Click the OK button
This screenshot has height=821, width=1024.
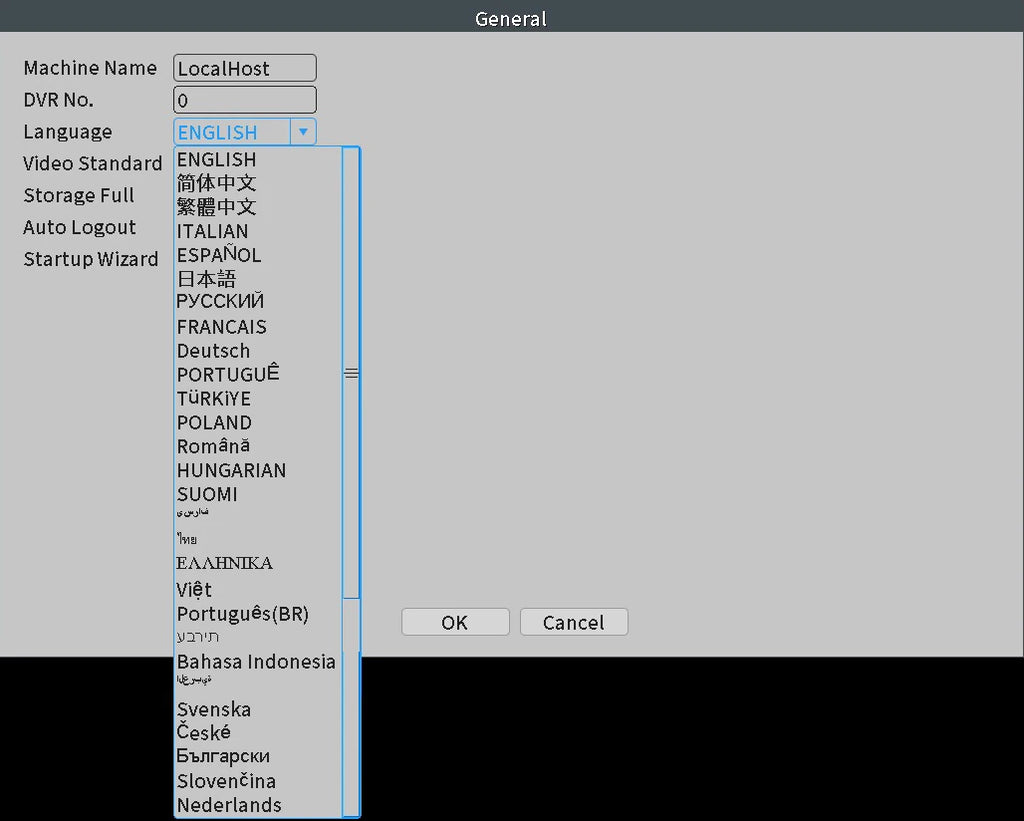coord(455,622)
